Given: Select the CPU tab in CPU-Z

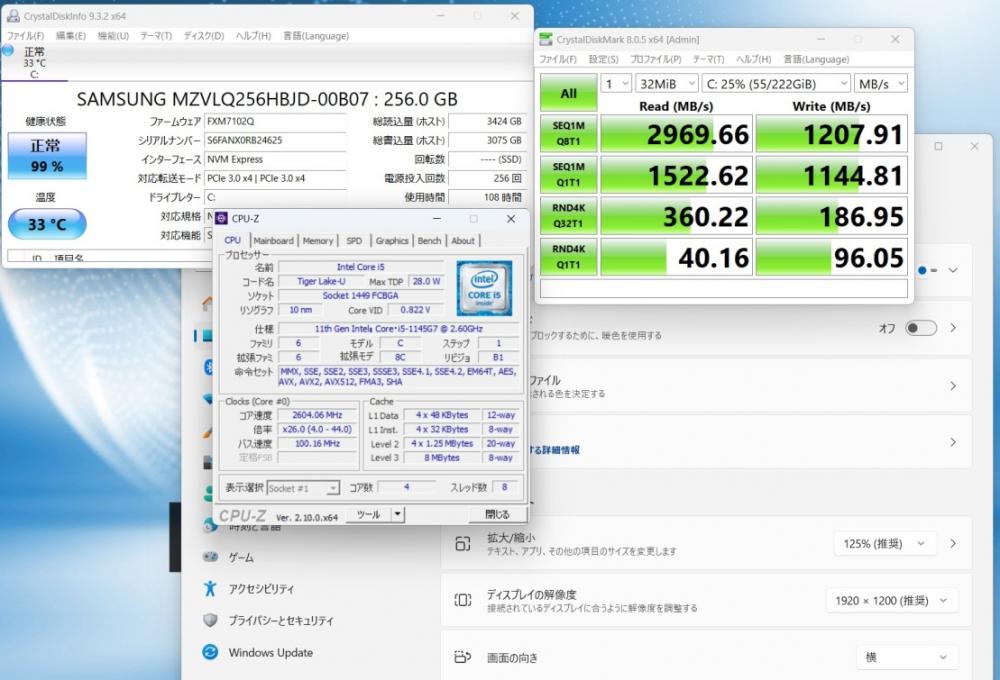Looking at the screenshot, I should (233, 240).
